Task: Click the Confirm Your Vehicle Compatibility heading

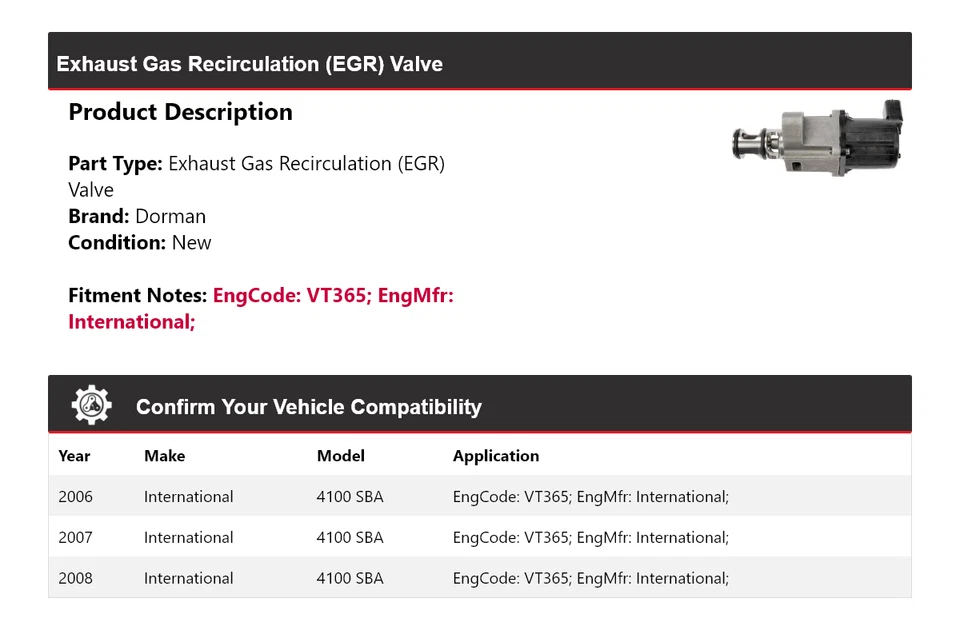Action: coord(308,407)
